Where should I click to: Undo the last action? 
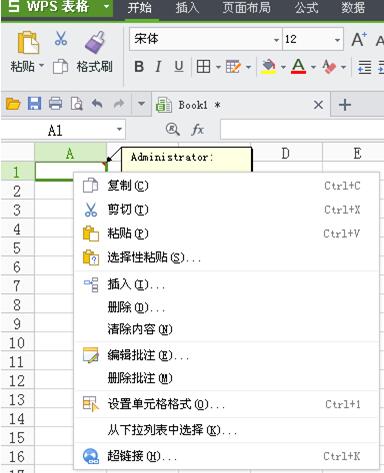(97, 104)
